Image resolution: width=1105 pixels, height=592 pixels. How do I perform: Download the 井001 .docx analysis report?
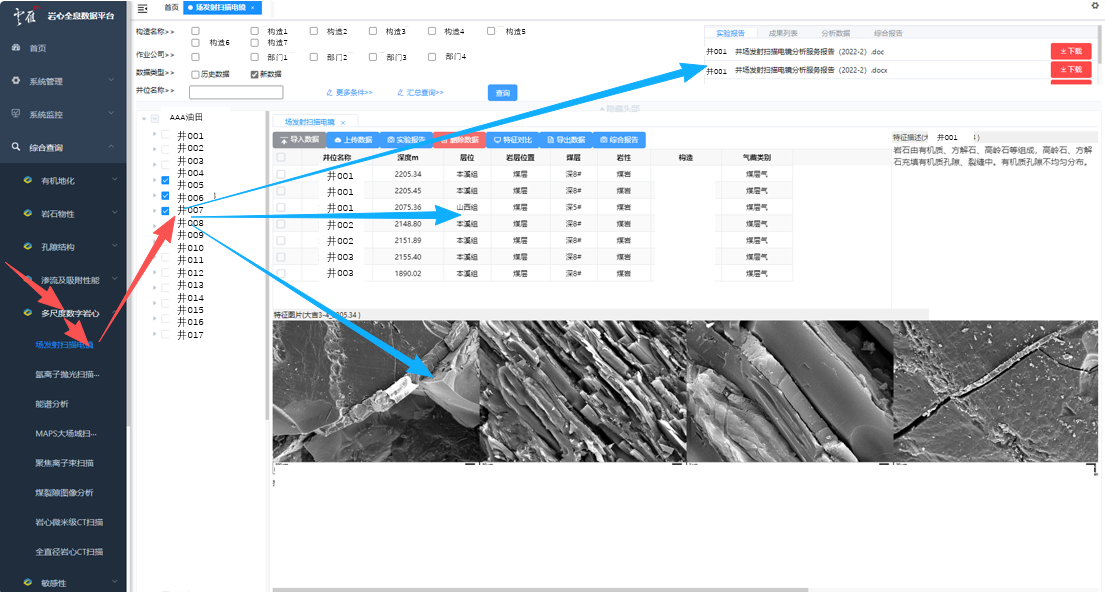click(x=1070, y=70)
